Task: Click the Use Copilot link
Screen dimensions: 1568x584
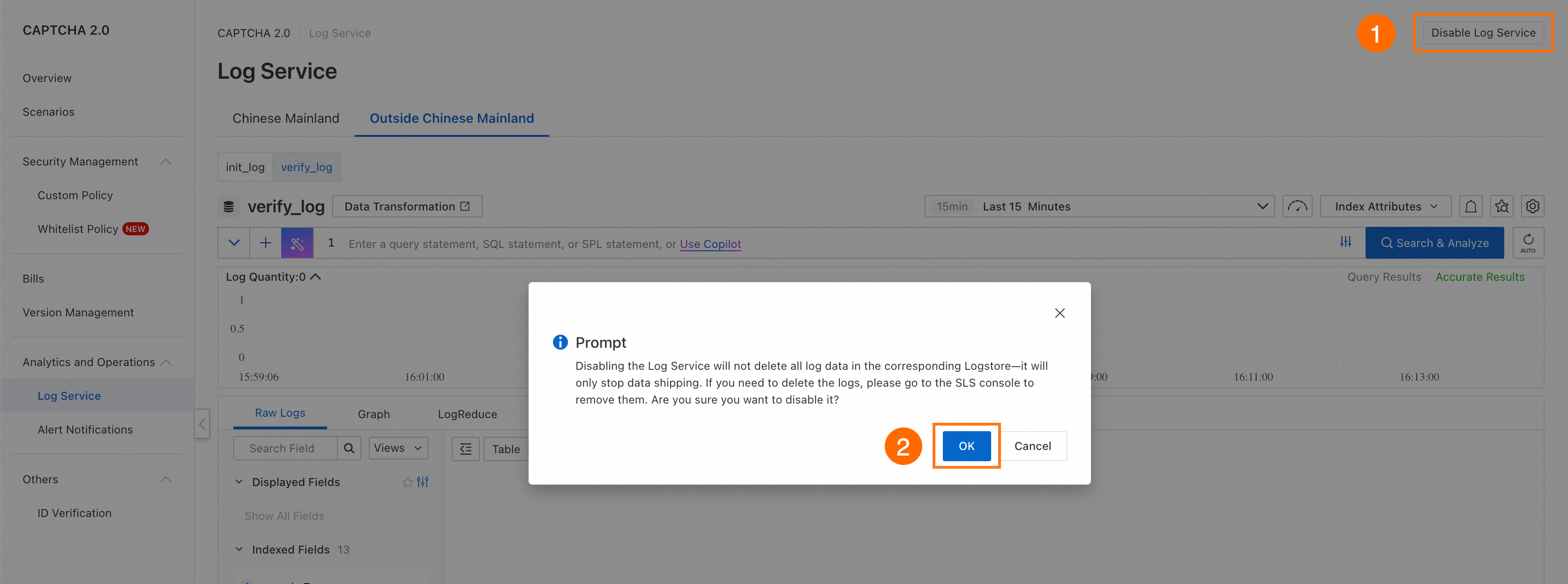Action: [x=710, y=244]
